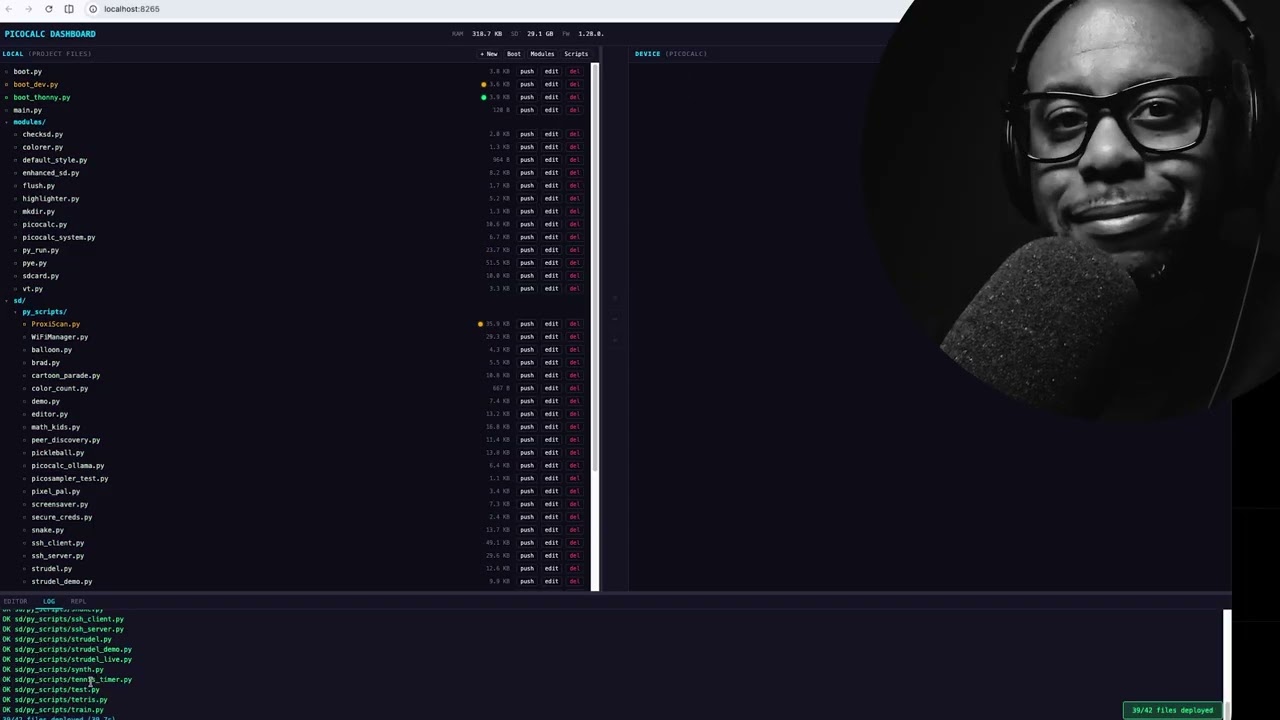Push WiFiManager.py script

coord(527,337)
